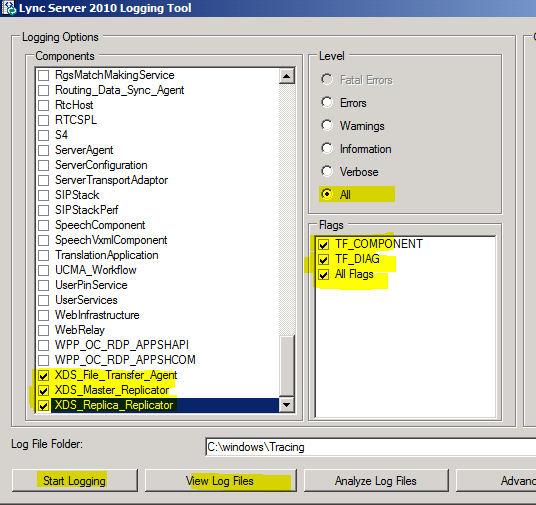Viewport: 536px width, 505px height.
Task: Open View Log Files
Action: 220,481
